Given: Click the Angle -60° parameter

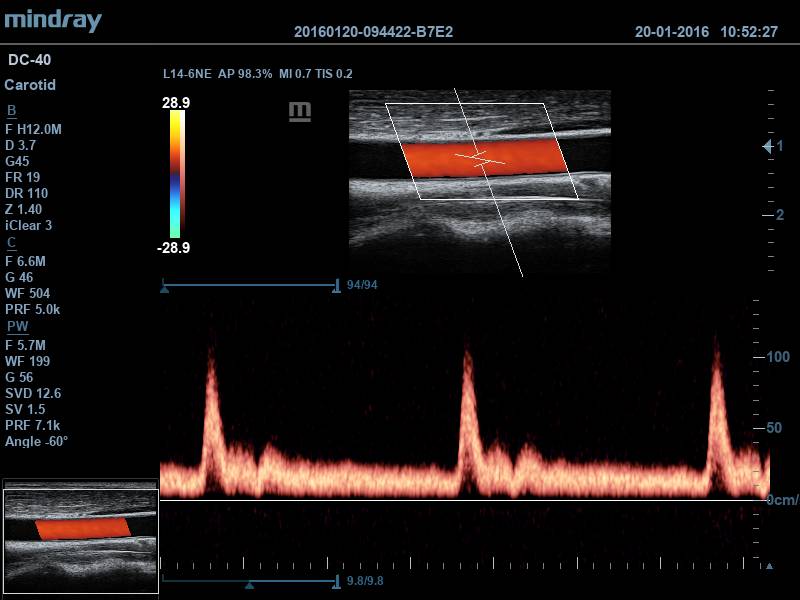Looking at the screenshot, I should coord(36,441).
